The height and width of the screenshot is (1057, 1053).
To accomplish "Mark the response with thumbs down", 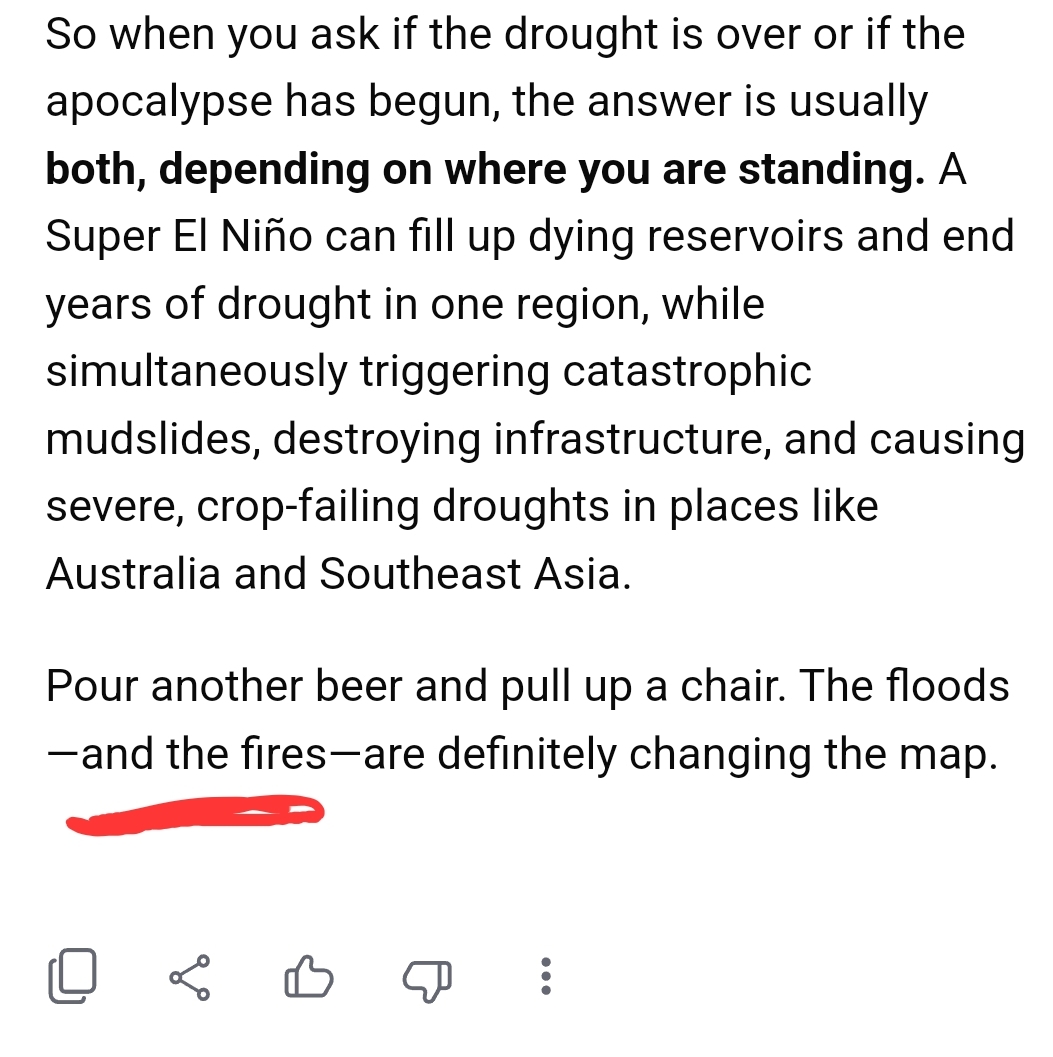I will 427,979.
